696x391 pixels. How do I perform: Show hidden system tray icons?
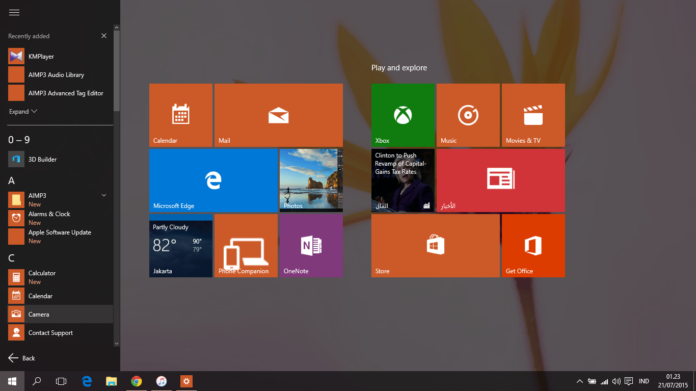(x=579, y=381)
